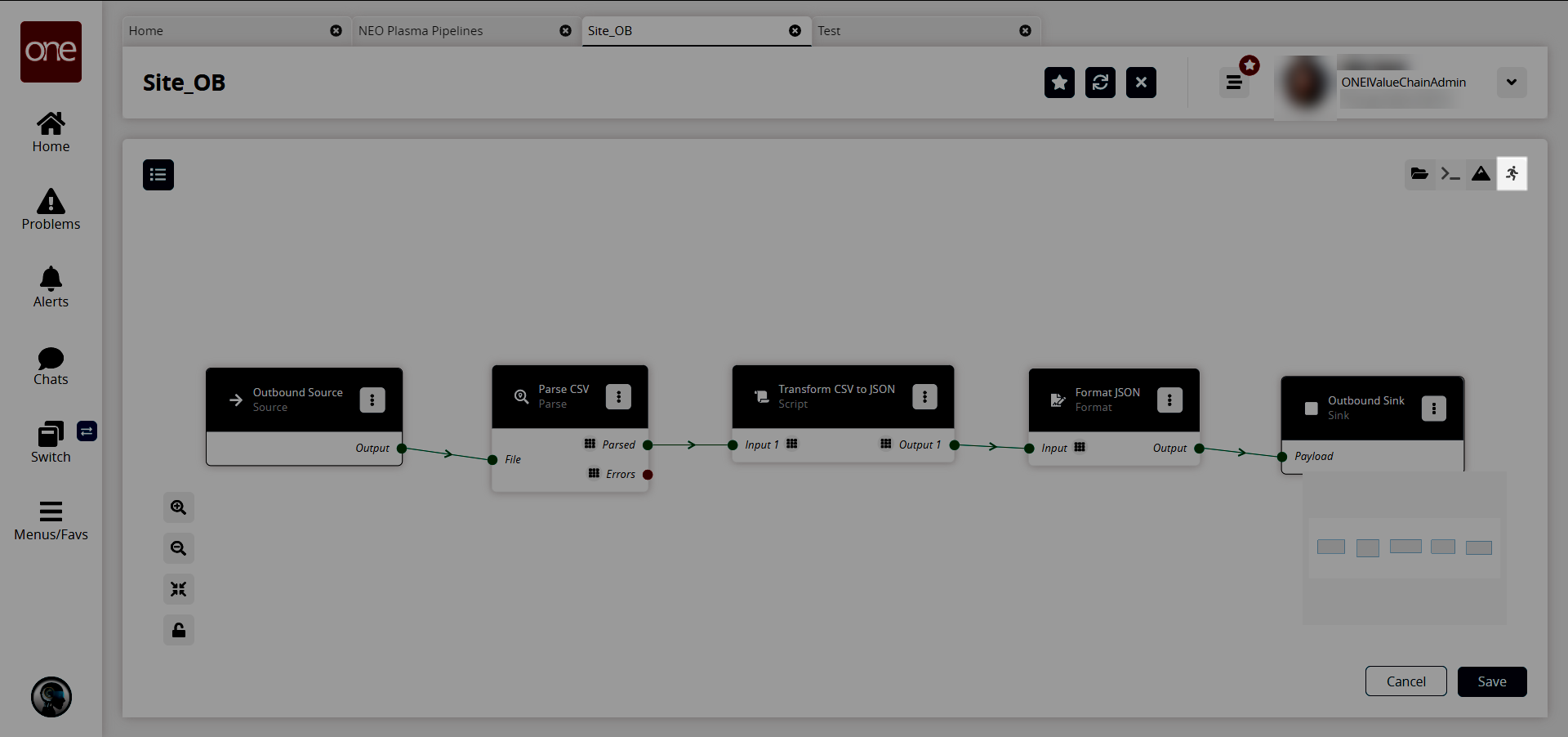Click the Parse CSV Parsed output port

tap(648, 445)
